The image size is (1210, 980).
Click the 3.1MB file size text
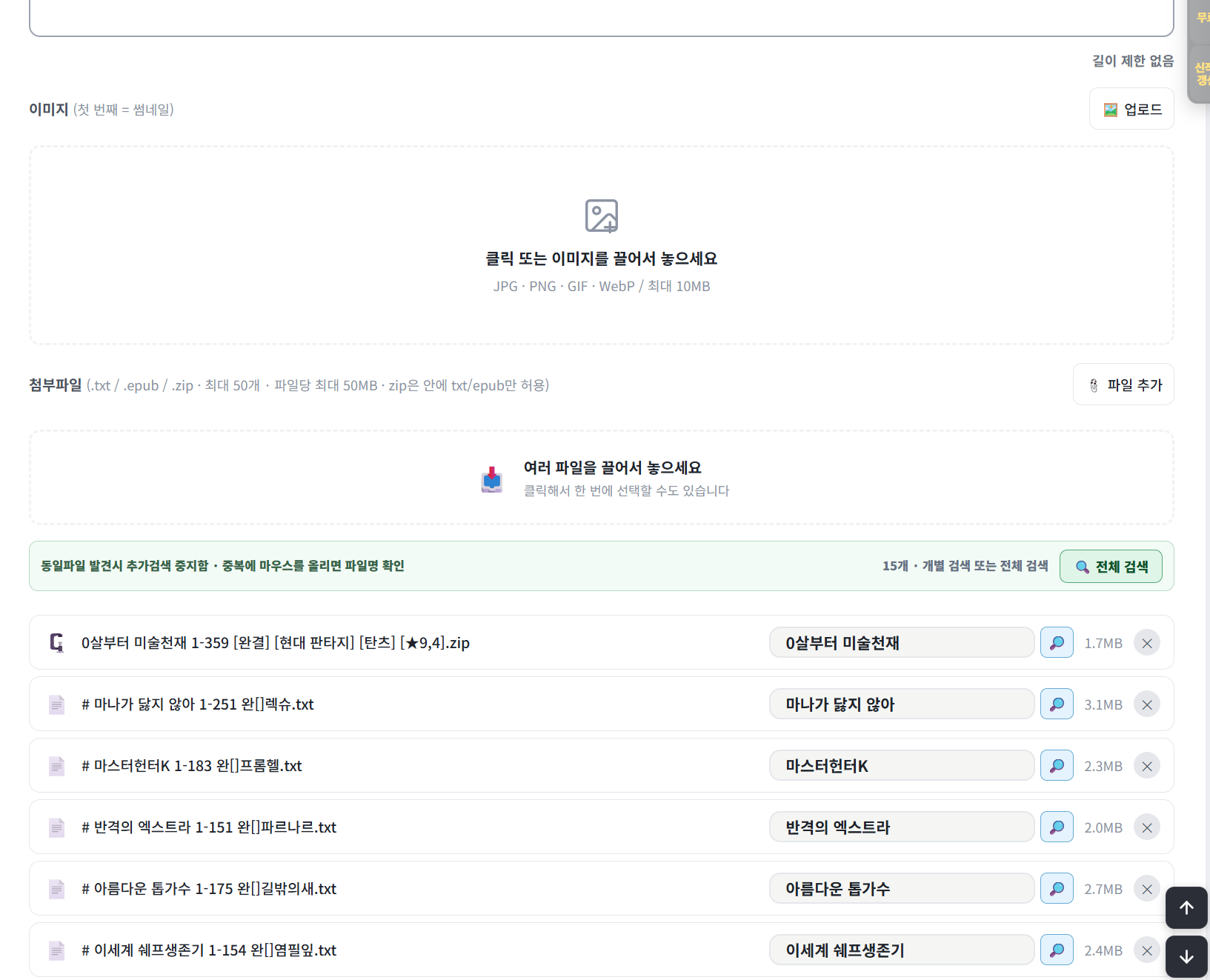(1103, 704)
